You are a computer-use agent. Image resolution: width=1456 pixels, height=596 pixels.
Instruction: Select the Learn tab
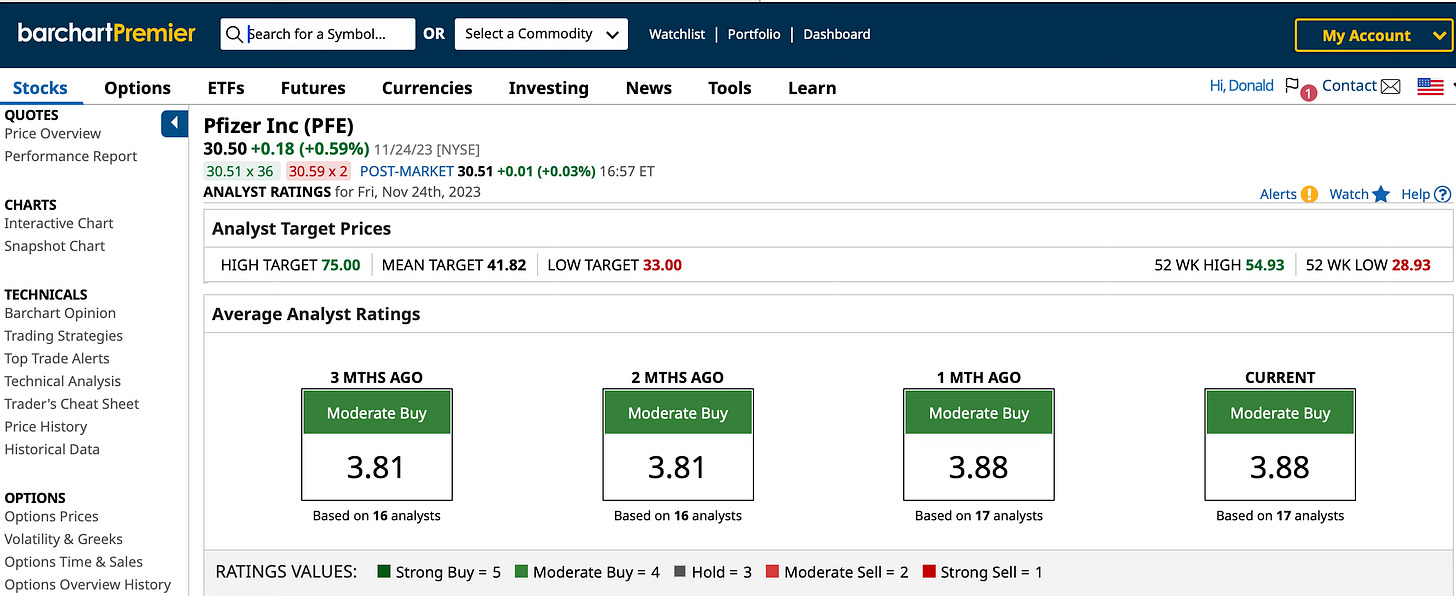(812, 88)
